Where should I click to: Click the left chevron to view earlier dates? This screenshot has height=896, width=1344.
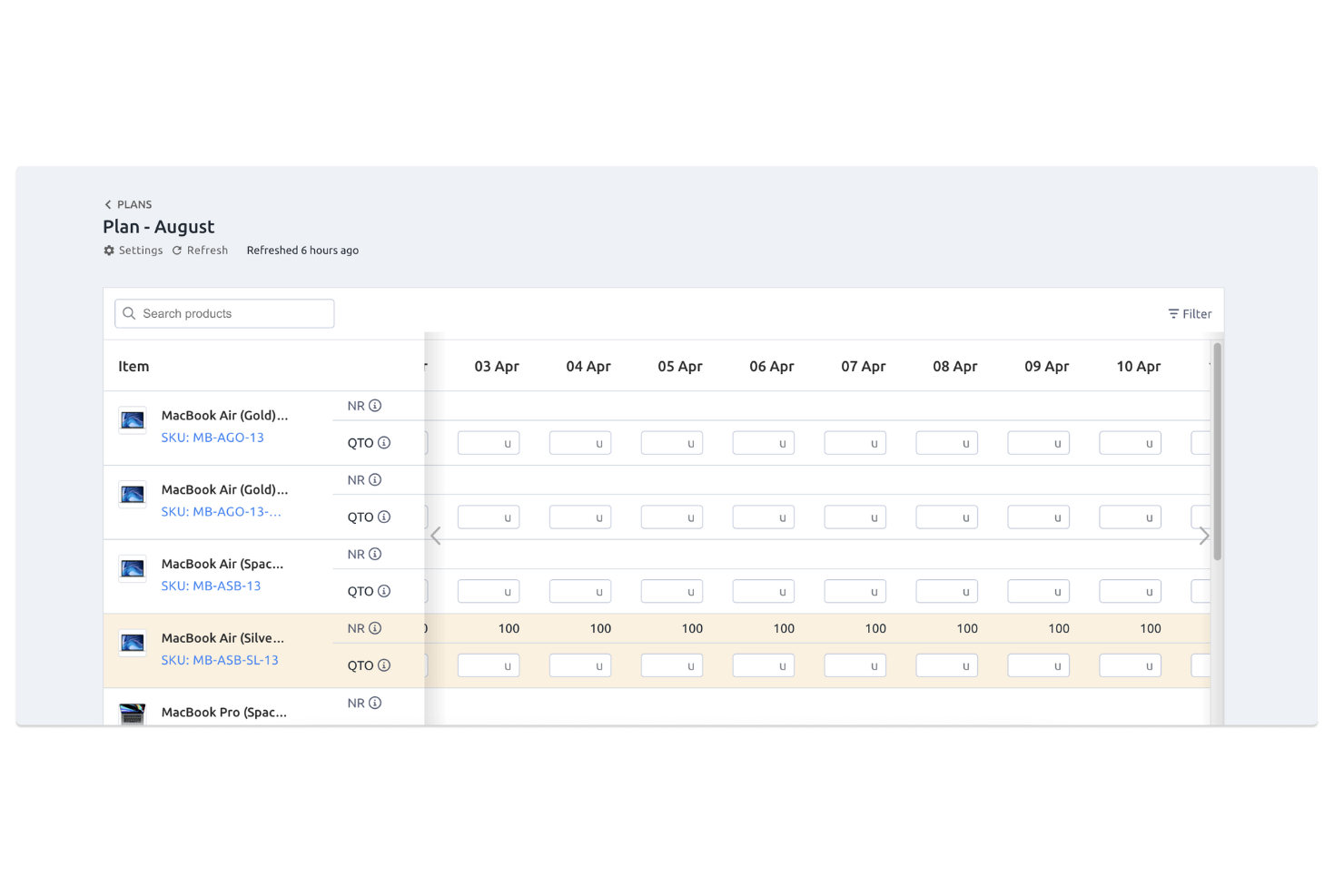pos(436,536)
